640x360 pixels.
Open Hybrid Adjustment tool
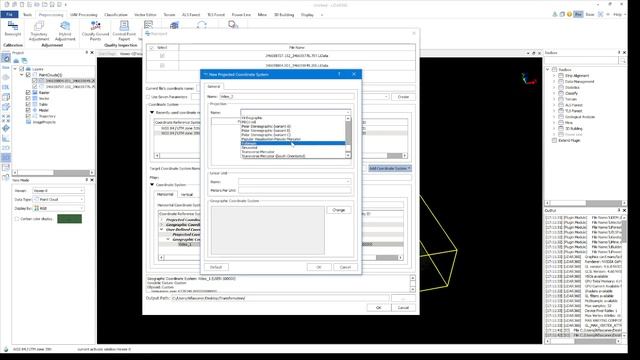pos(65,31)
